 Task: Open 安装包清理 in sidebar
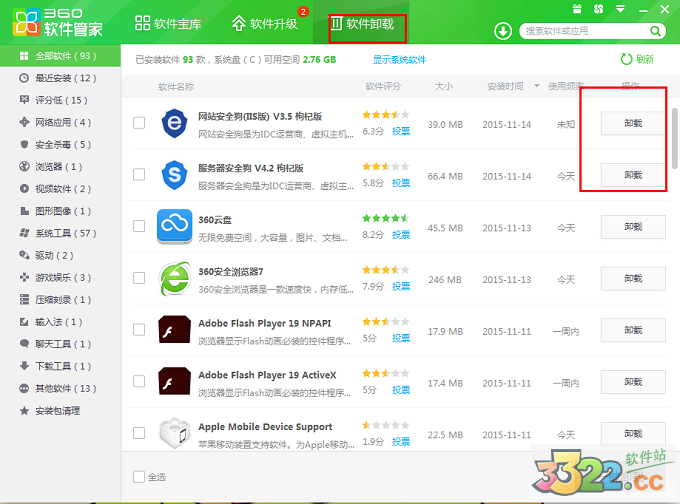click(x=60, y=411)
